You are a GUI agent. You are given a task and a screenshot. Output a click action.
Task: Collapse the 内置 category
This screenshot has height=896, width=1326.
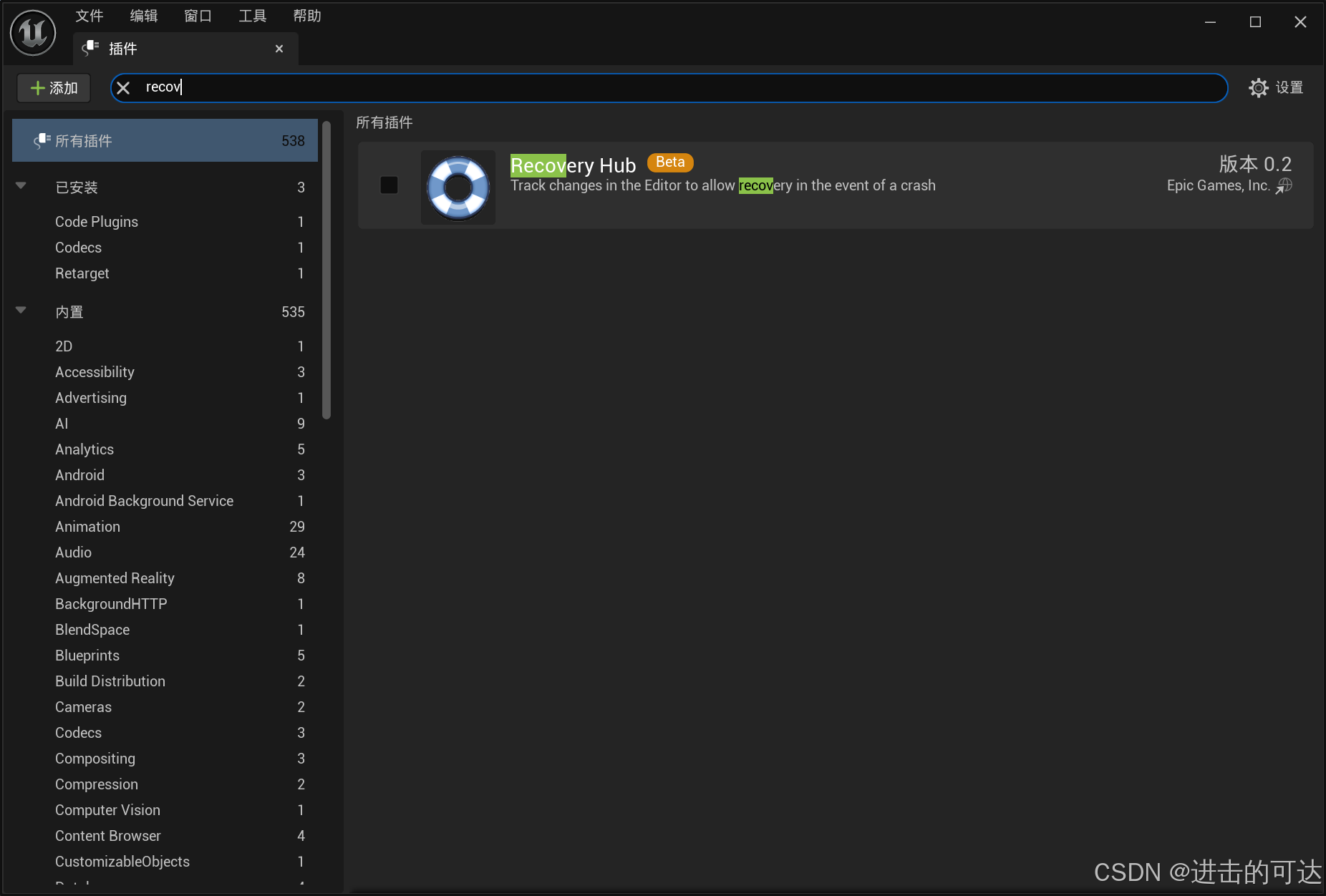pyautogui.click(x=21, y=311)
